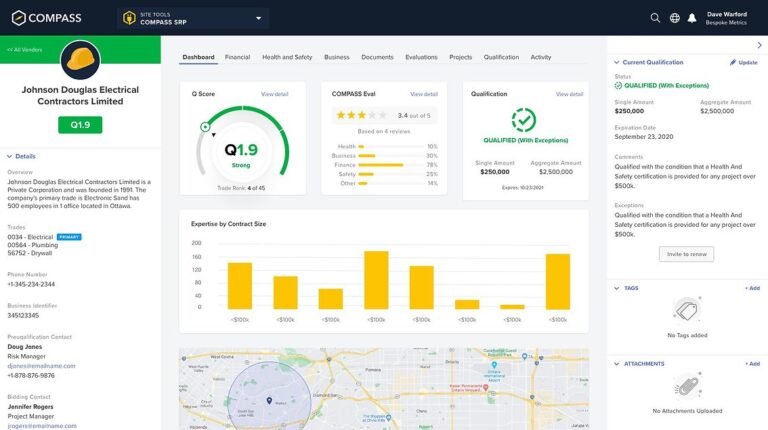768x430 pixels.
Task: Click the Compass logo
Action: point(46,18)
